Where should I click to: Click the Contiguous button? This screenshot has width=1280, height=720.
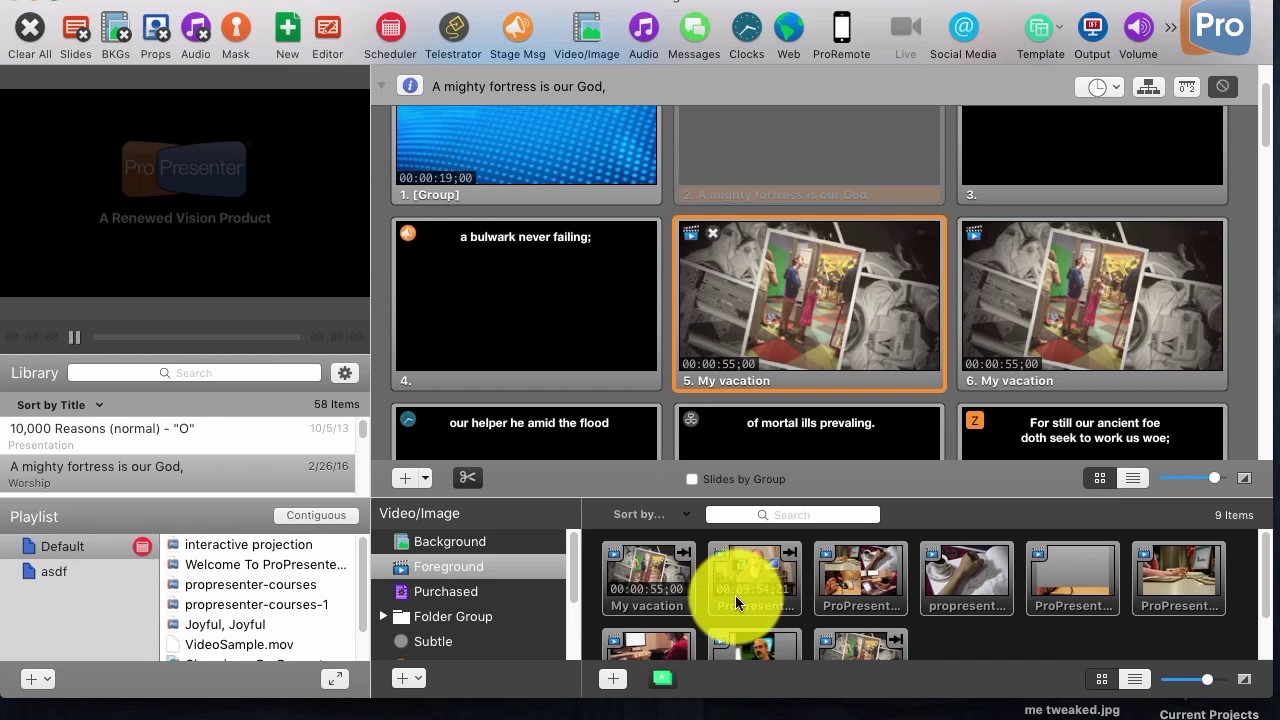tap(316, 516)
